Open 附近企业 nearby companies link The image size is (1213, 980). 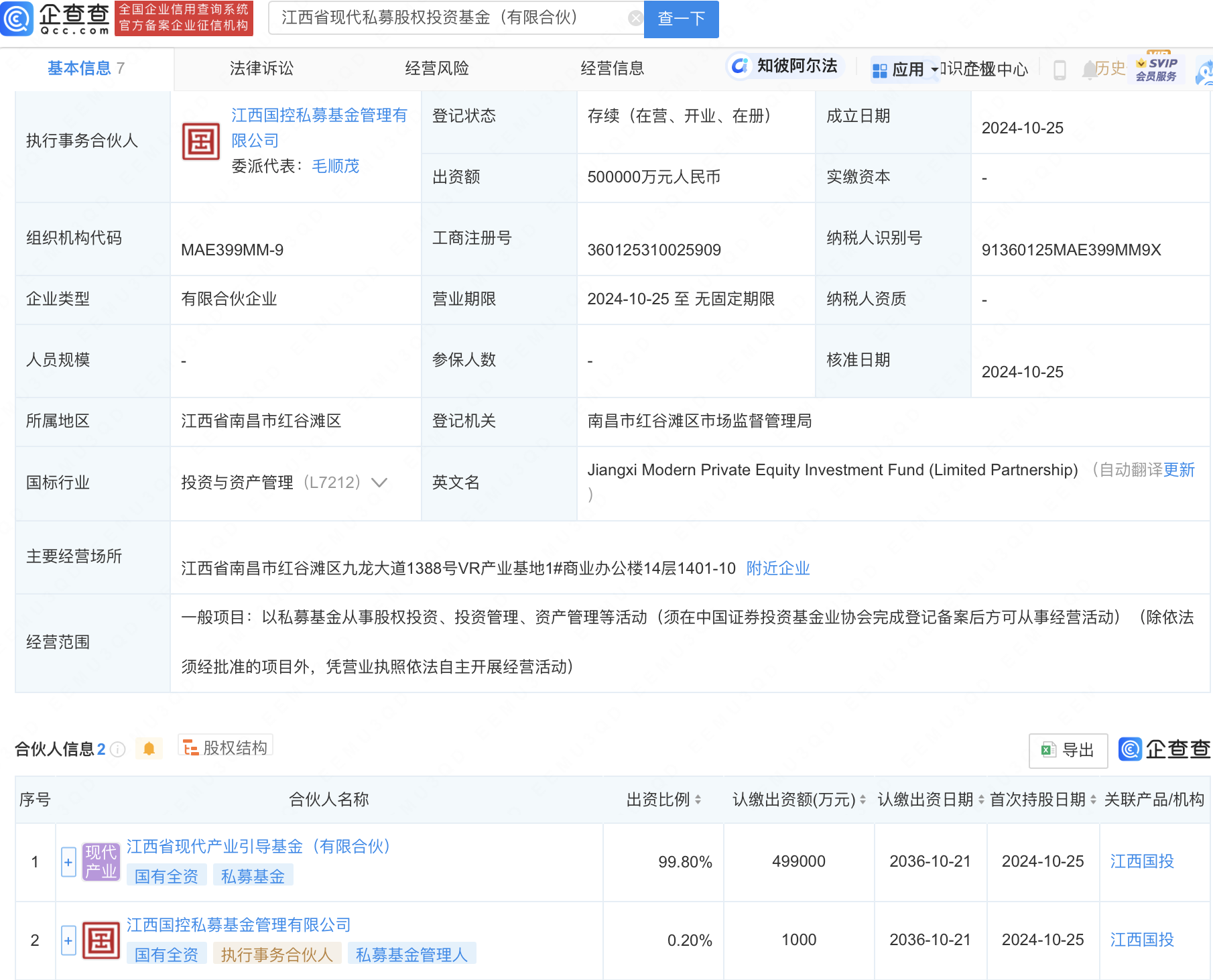coord(778,568)
